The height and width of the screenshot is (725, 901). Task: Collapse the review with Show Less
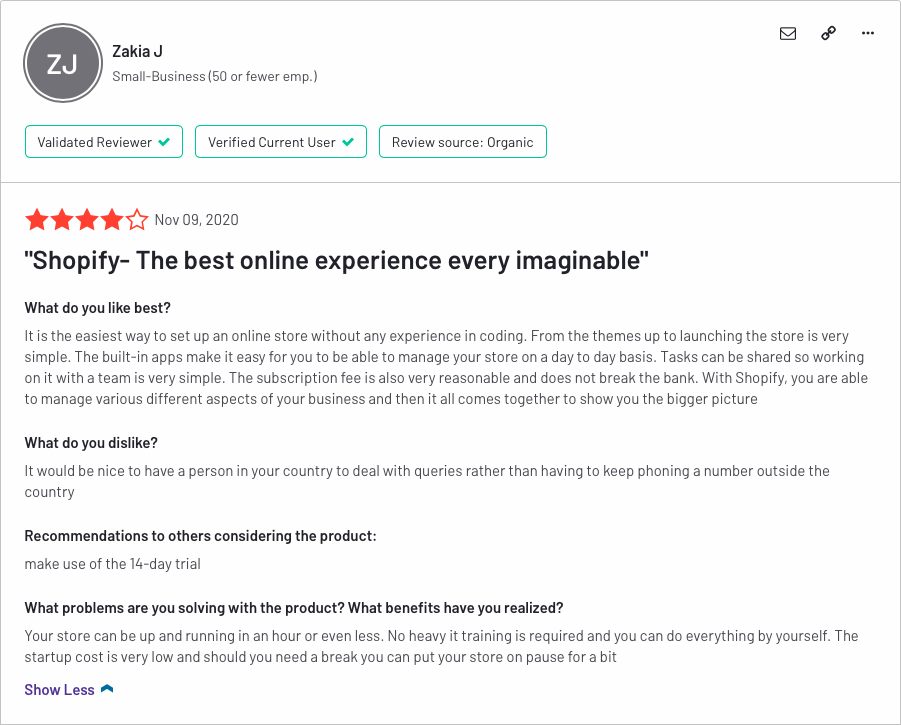tap(59, 689)
